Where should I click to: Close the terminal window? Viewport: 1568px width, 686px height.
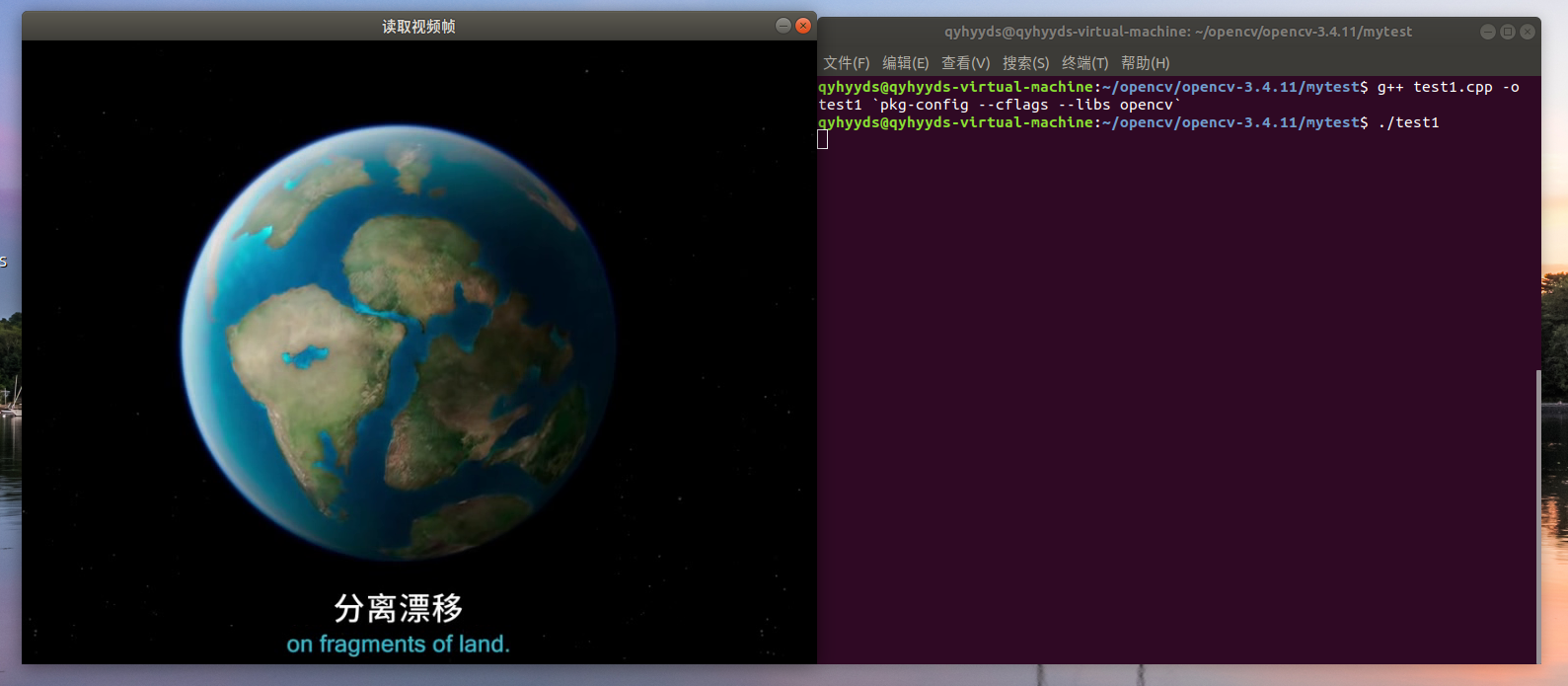click(1528, 32)
